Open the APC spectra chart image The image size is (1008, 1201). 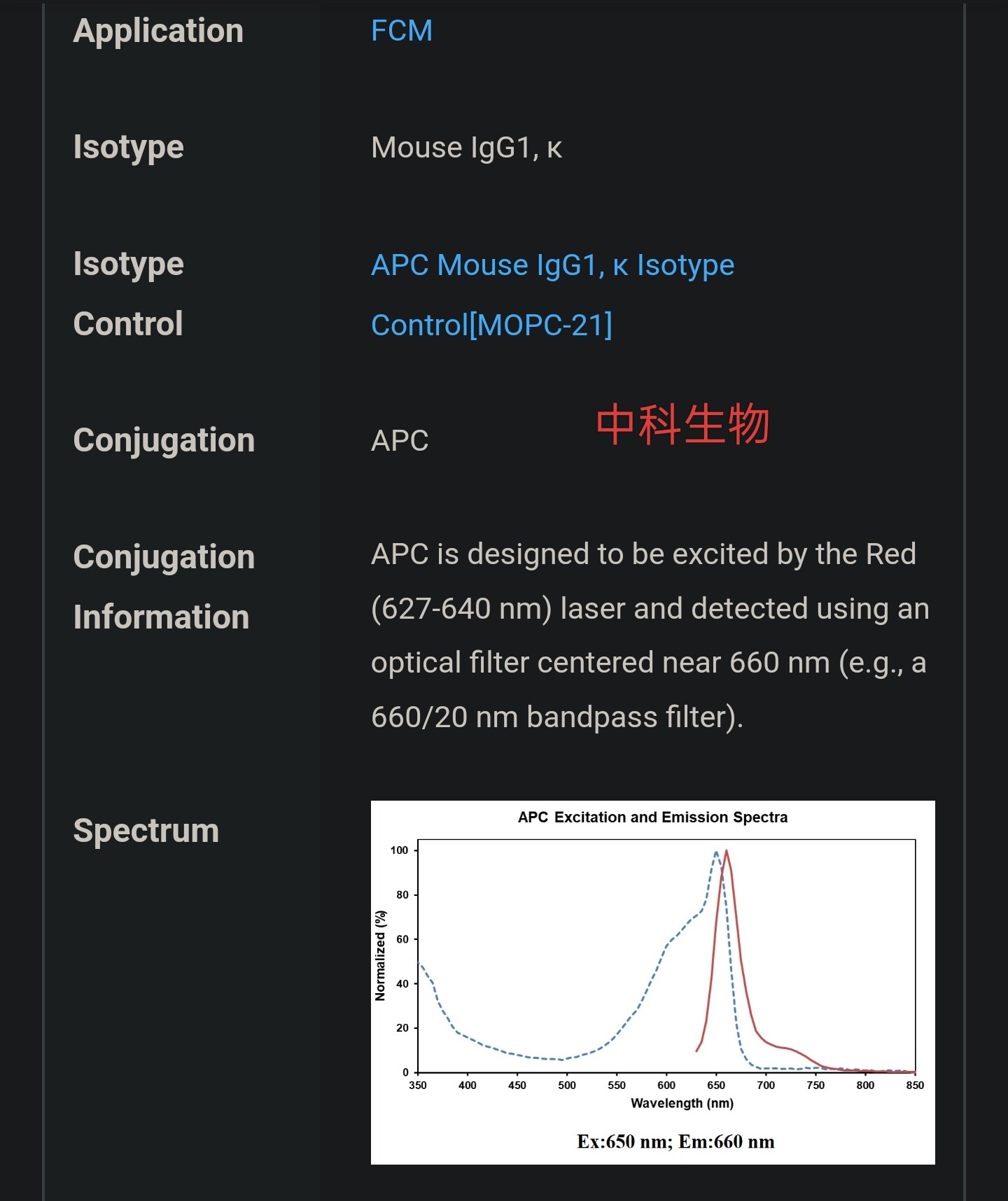652,983
